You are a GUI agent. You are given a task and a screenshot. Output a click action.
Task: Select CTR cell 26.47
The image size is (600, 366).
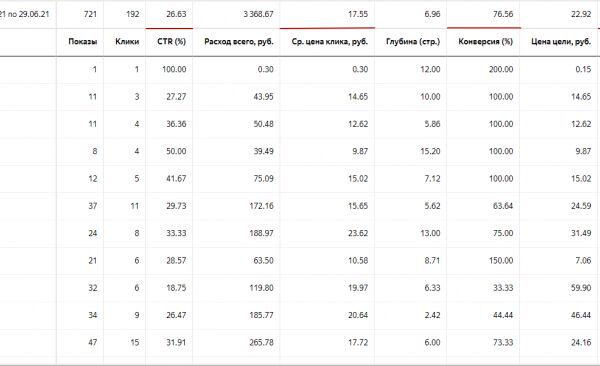point(176,315)
